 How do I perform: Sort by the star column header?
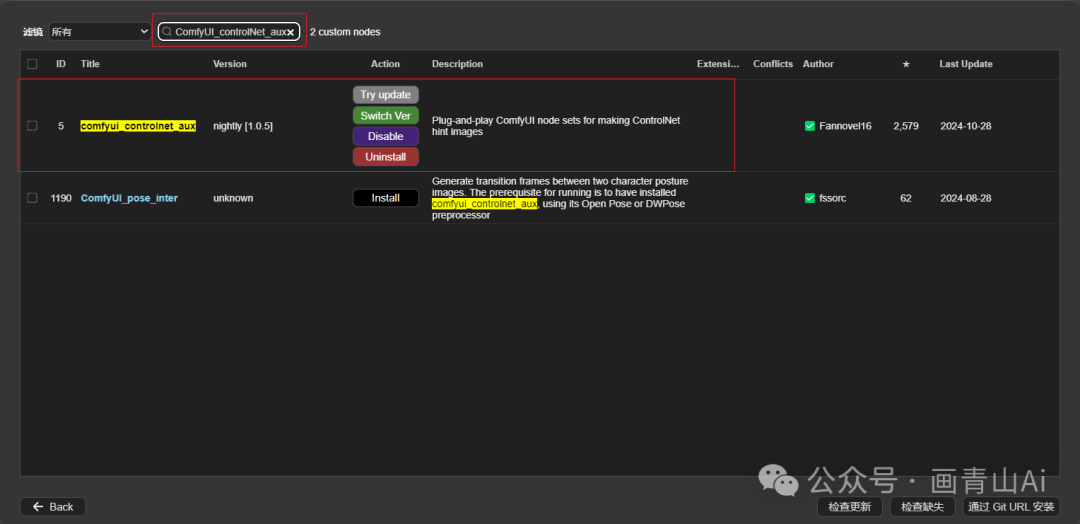pyautogui.click(x=906, y=64)
